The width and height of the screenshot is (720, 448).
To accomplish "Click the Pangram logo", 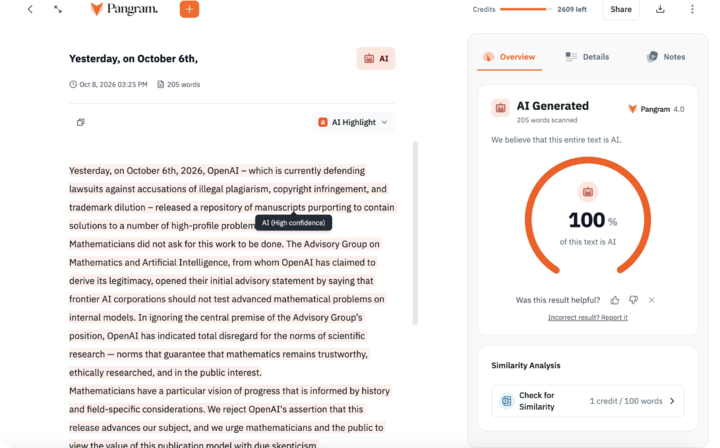I will tap(124, 9).
